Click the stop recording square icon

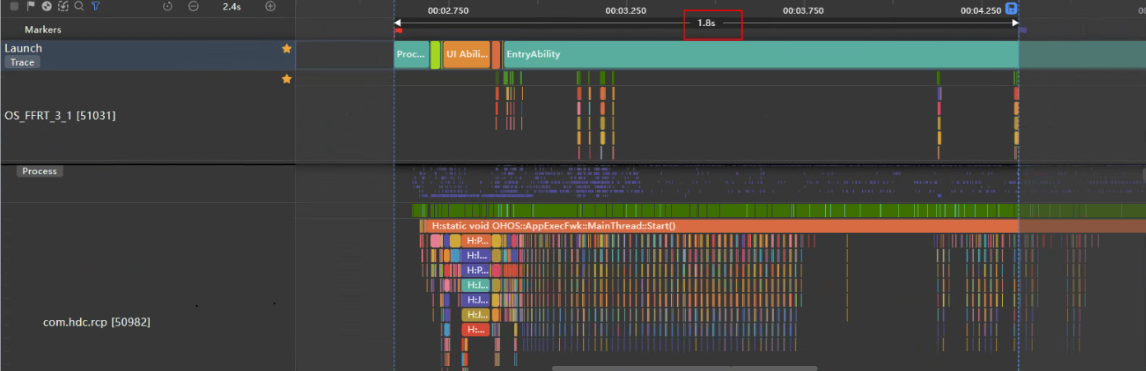click(x=15, y=6)
